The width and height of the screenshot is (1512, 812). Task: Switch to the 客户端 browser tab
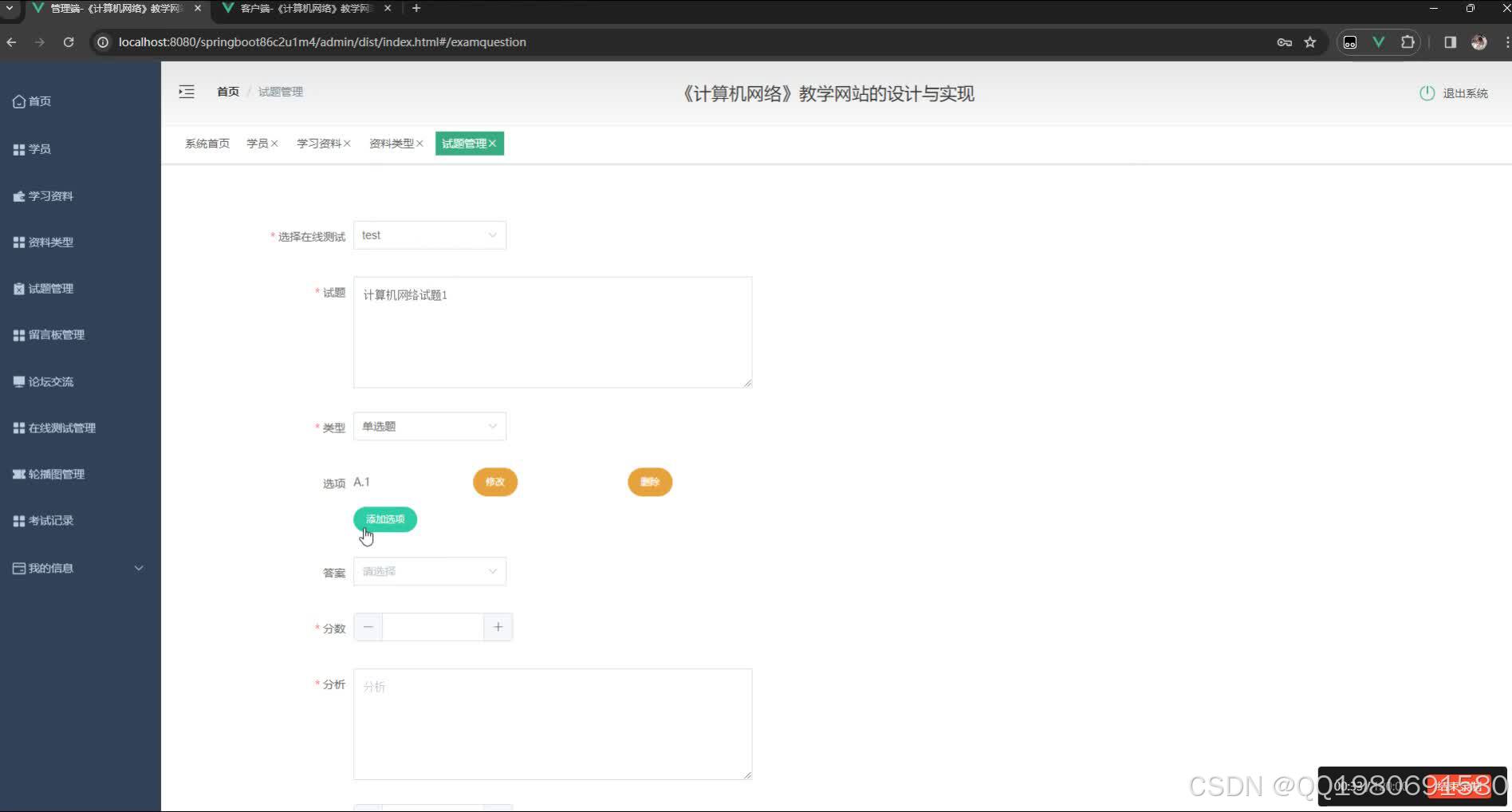[x=307, y=9]
